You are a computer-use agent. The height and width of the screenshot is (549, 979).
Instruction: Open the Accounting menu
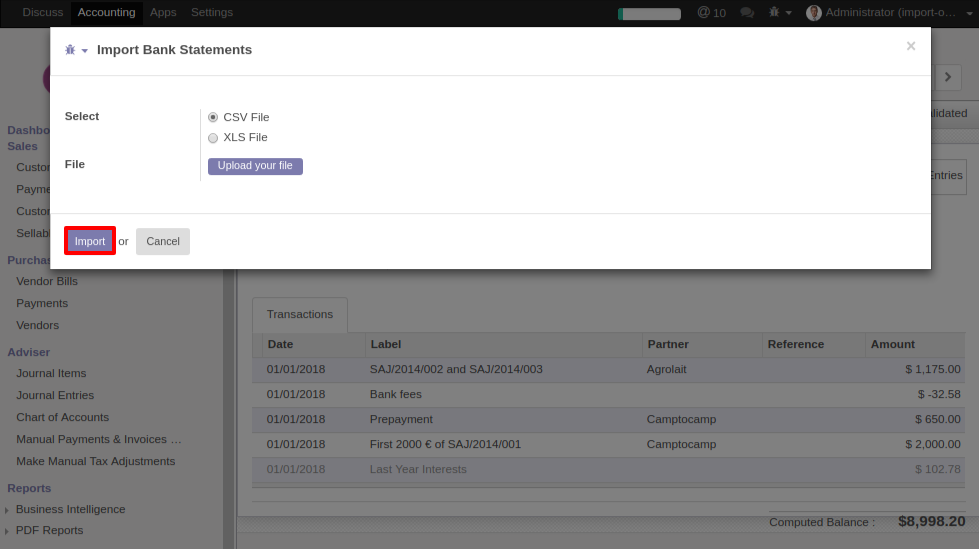click(106, 13)
